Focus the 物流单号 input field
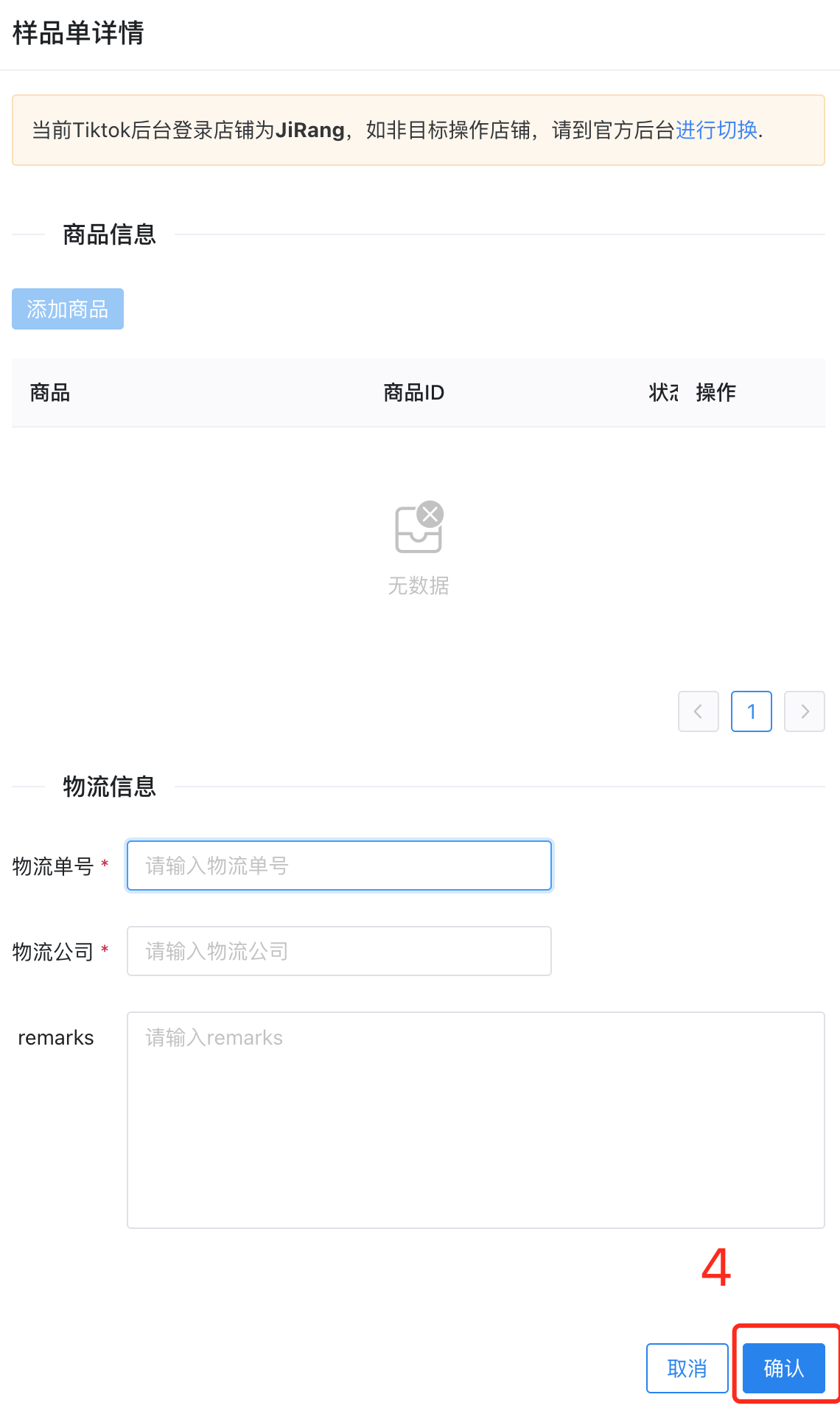The height and width of the screenshot is (1414, 840). (x=339, y=866)
